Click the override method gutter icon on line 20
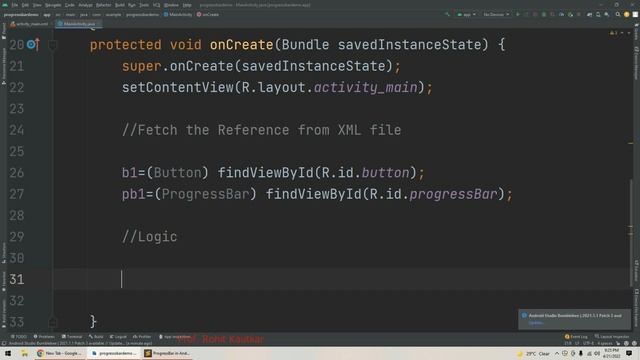This screenshot has width=640, height=360. pos(33,44)
